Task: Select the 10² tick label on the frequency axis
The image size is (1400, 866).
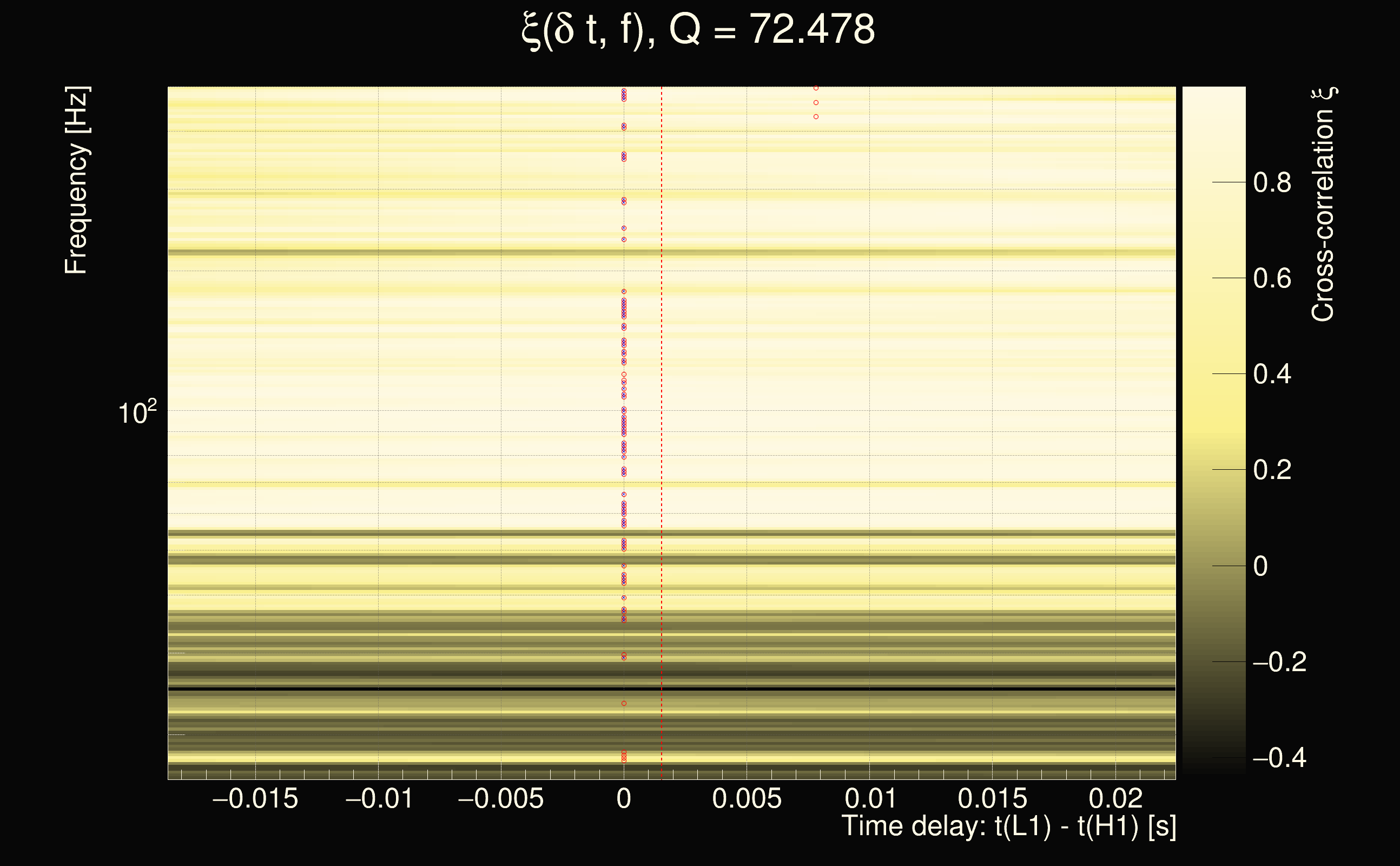Action: 137,412
